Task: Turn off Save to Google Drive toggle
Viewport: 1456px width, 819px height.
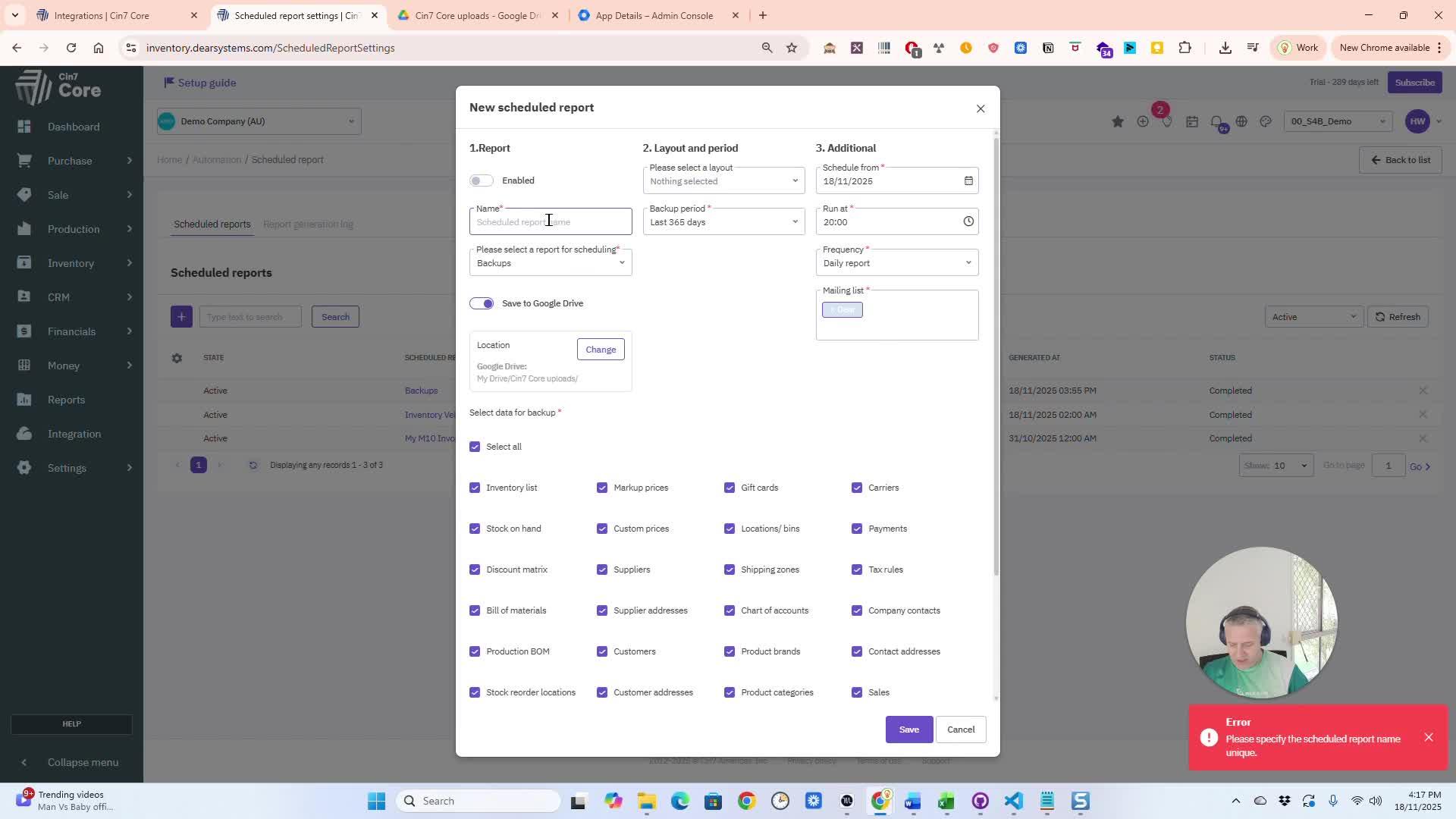Action: 482,303
